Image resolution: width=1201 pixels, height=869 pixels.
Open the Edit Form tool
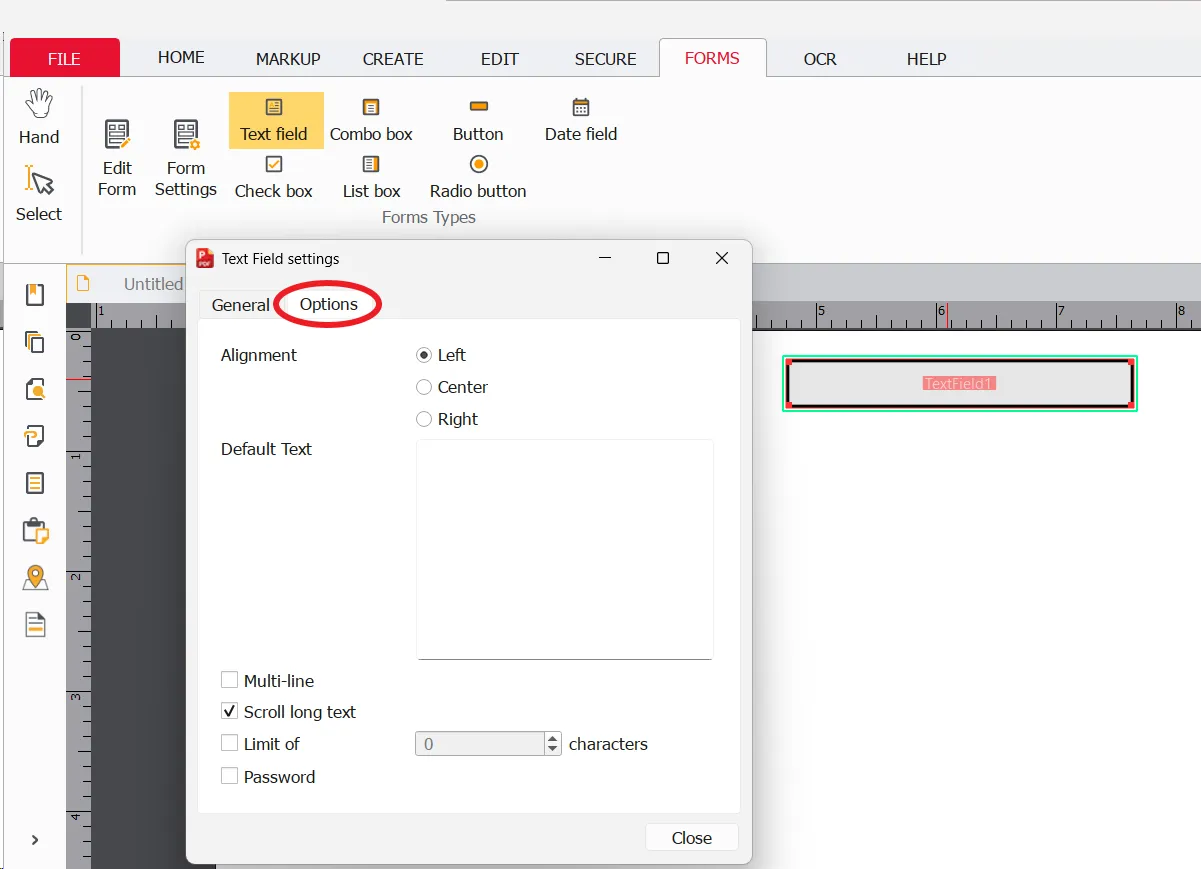click(117, 158)
